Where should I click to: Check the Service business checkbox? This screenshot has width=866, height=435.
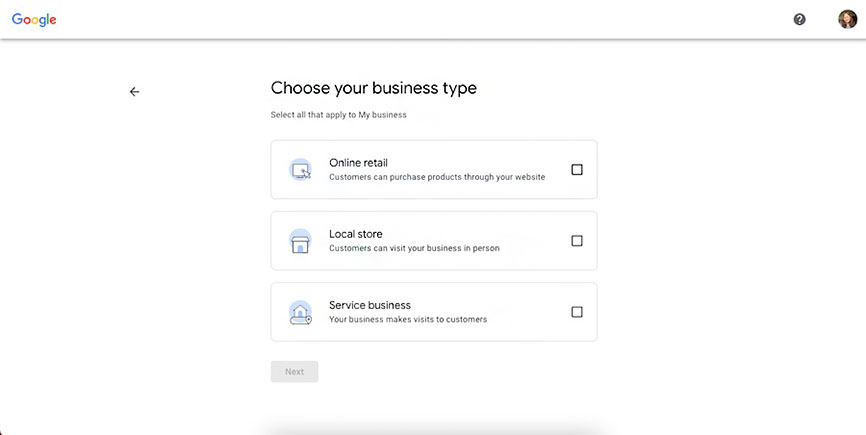tap(577, 312)
